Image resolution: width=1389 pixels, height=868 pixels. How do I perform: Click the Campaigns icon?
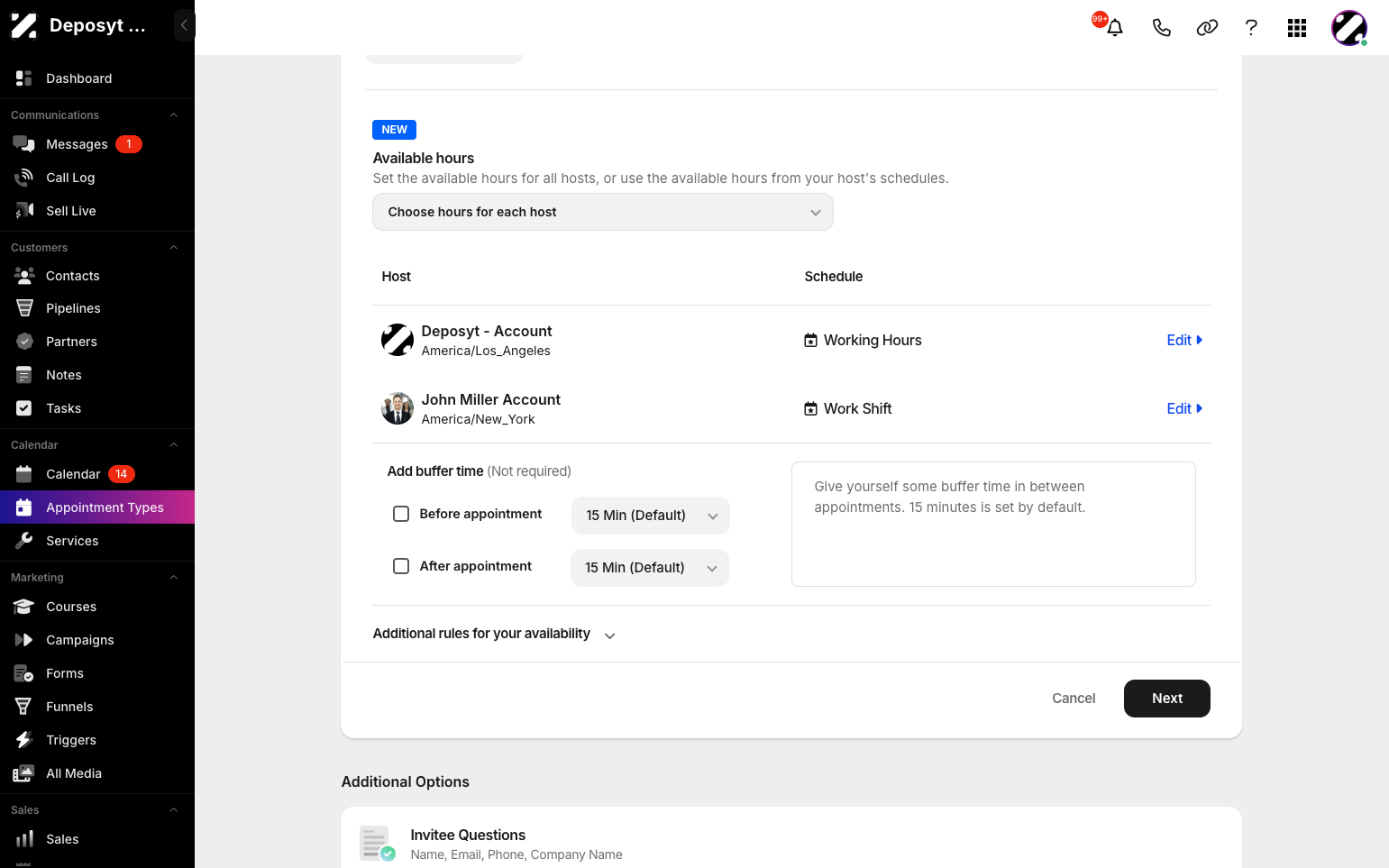tap(24, 640)
